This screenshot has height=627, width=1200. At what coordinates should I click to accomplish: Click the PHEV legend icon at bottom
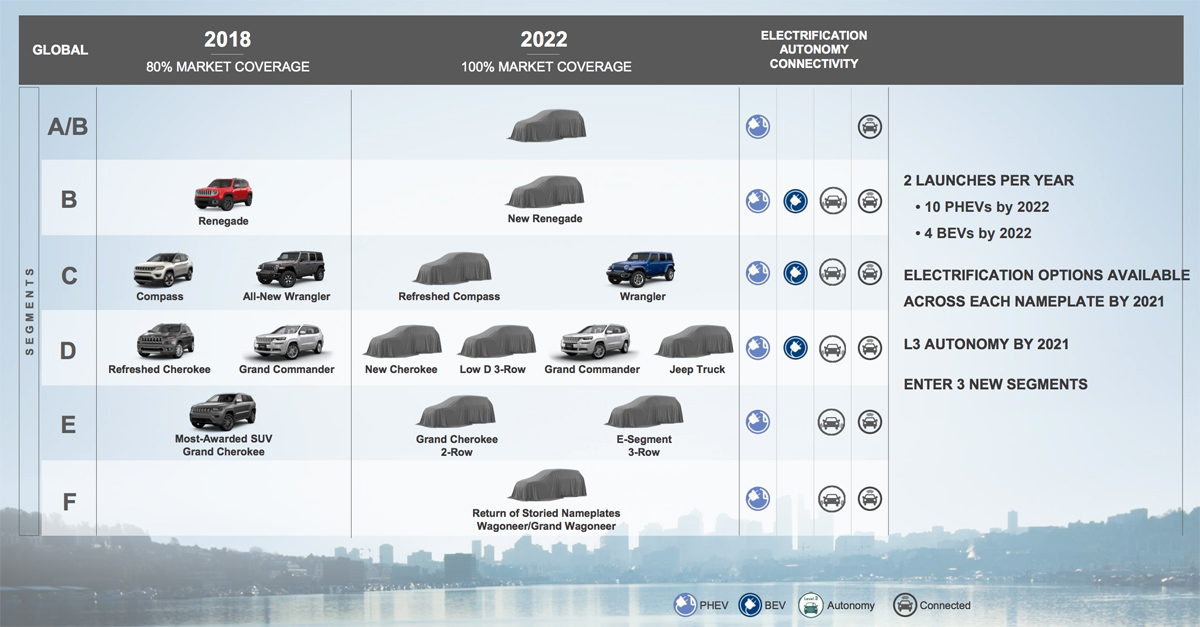pyautogui.click(x=686, y=605)
